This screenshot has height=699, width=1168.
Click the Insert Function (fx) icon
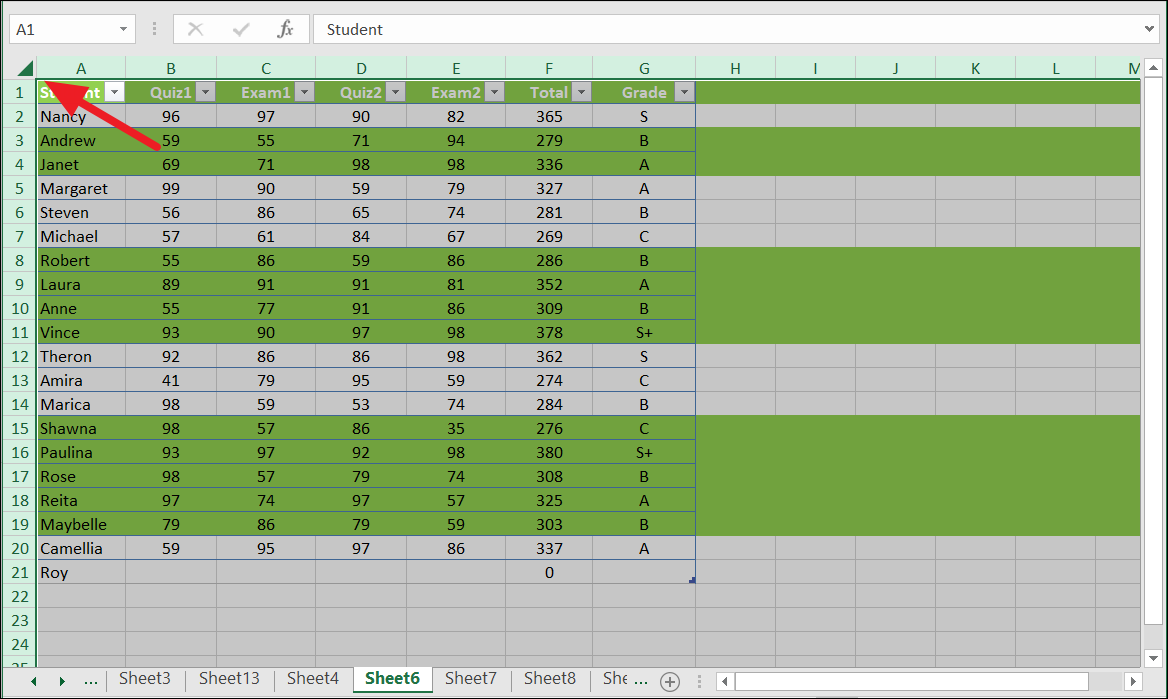[x=286, y=29]
